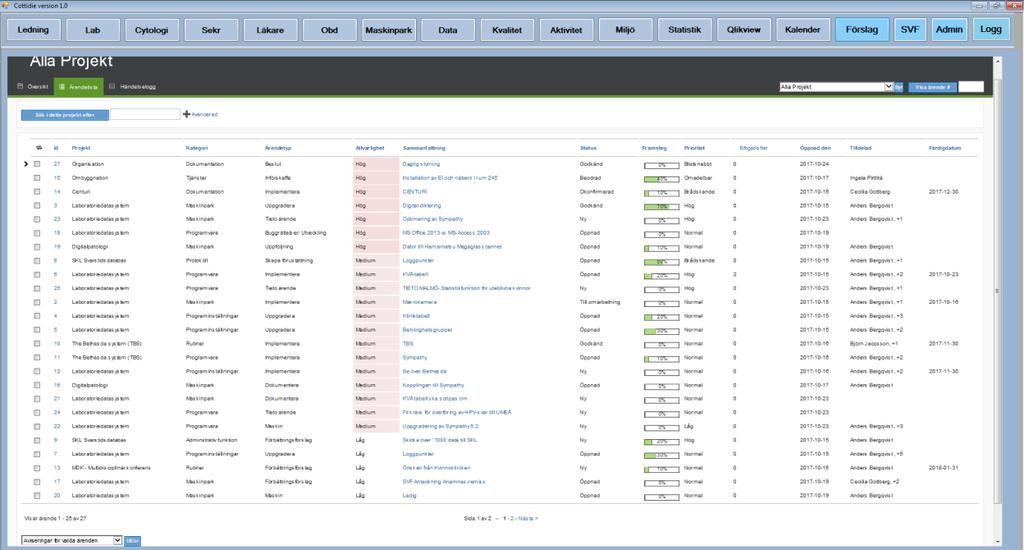The image size is (1024, 550).
Task: Open the bulk actions dropdown for selected ärenden
Action: (x=72, y=540)
